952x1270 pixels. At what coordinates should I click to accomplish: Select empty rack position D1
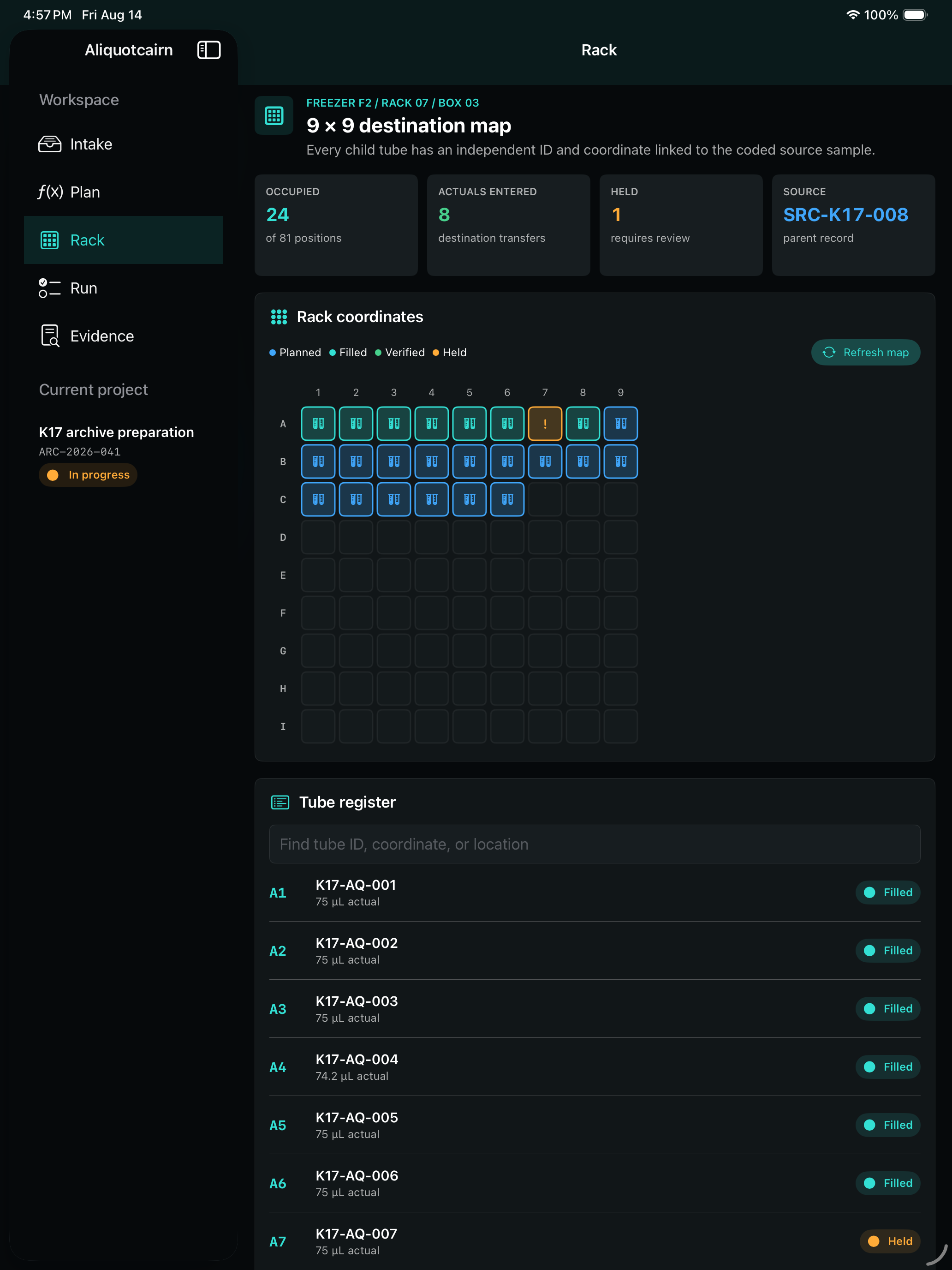click(x=318, y=537)
